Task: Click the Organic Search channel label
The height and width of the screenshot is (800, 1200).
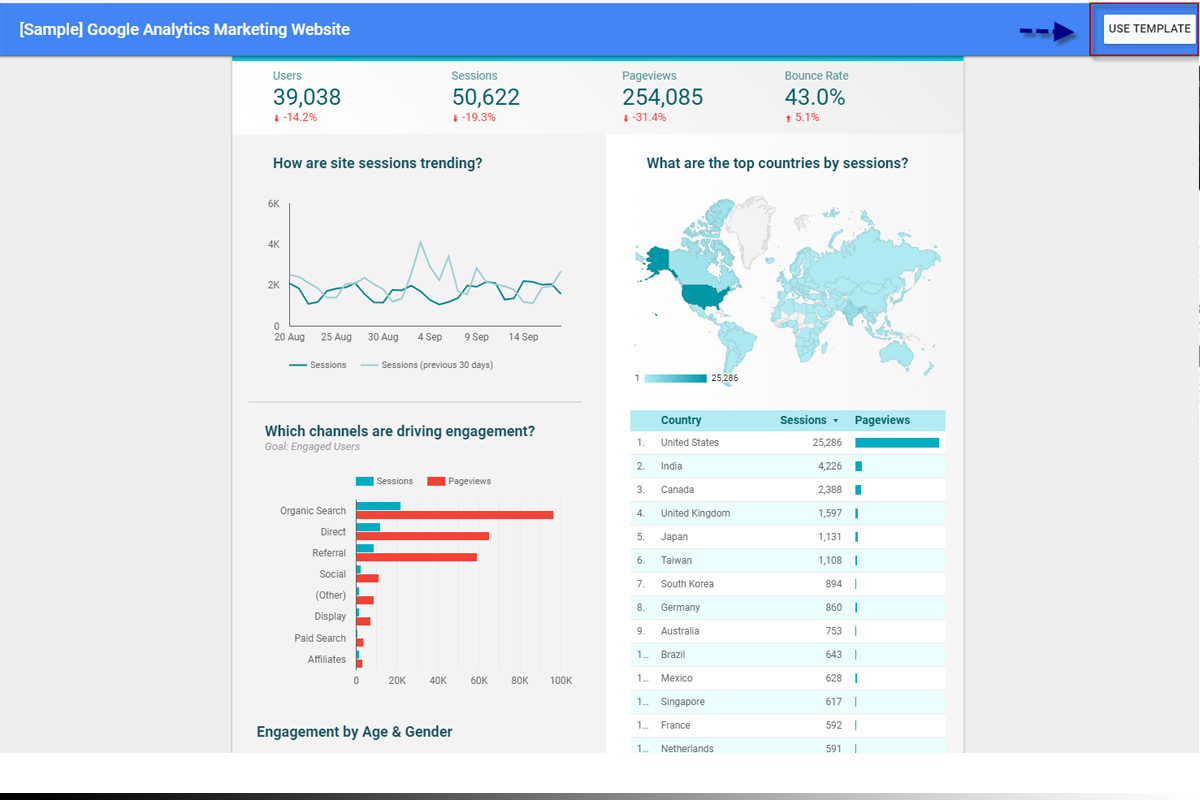Action: (313, 510)
